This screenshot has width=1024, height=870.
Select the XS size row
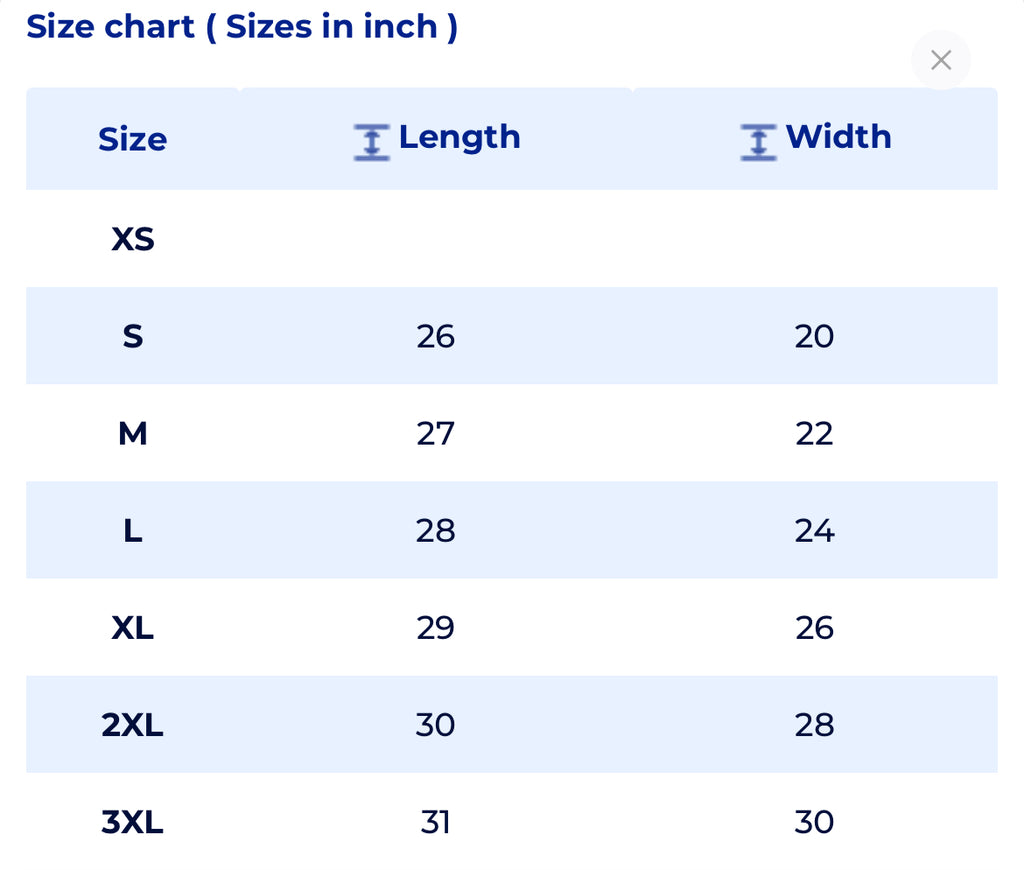click(133, 239)
